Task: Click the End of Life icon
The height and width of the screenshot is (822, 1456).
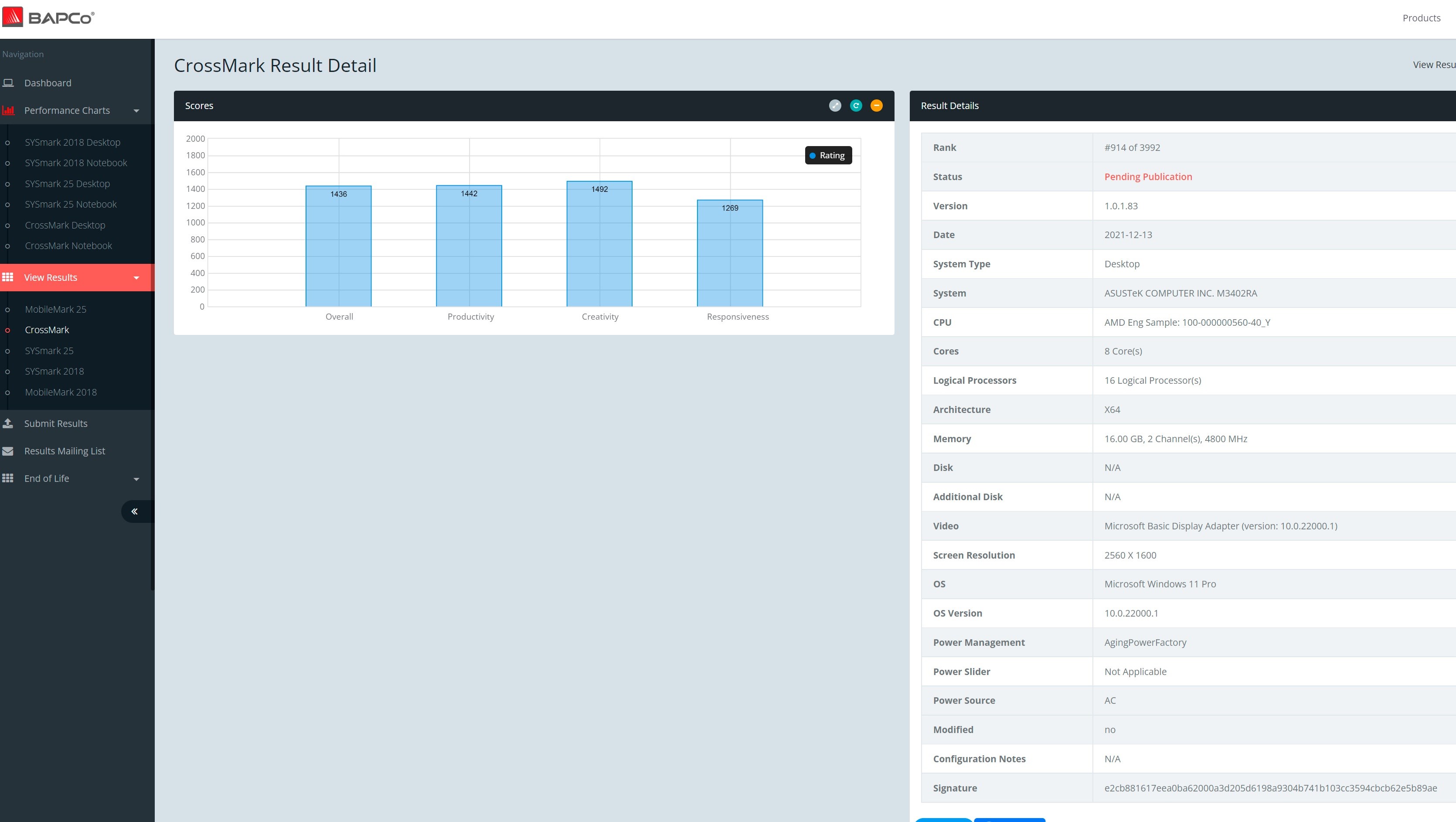Action: [x=10, y=478]
